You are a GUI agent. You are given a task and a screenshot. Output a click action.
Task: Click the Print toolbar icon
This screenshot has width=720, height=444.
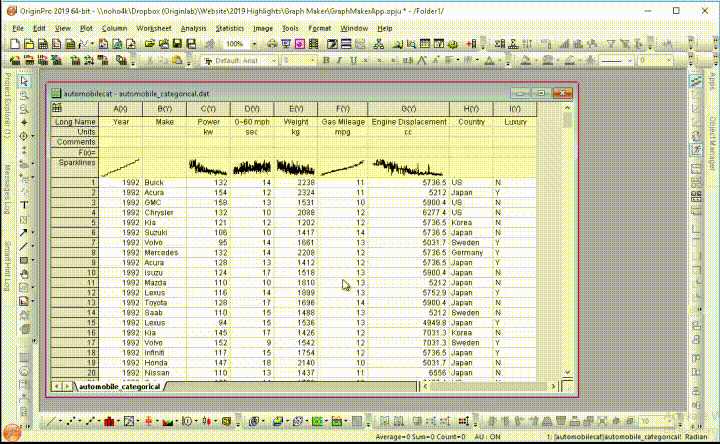[272, 44]
